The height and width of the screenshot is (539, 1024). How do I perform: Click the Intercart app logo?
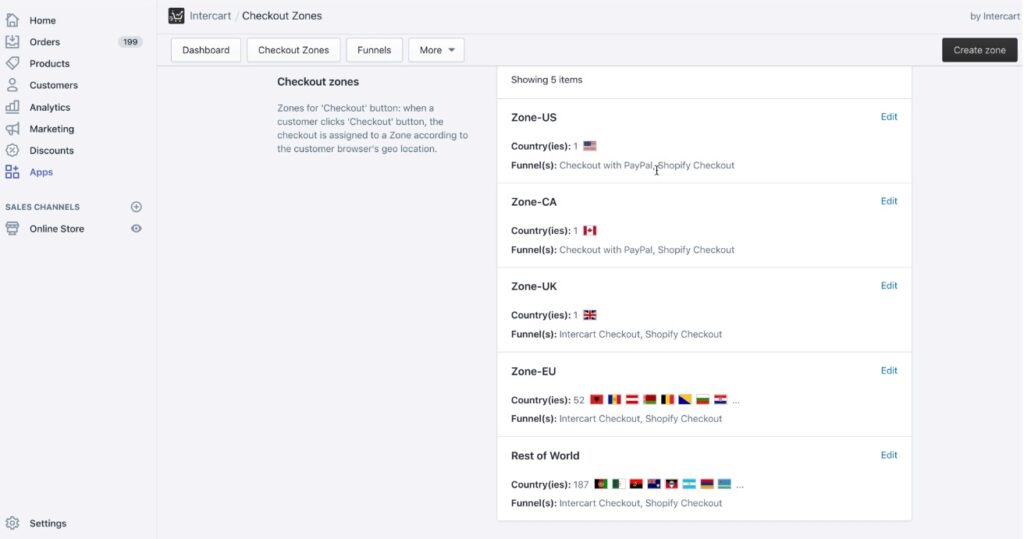pos(176,16)
